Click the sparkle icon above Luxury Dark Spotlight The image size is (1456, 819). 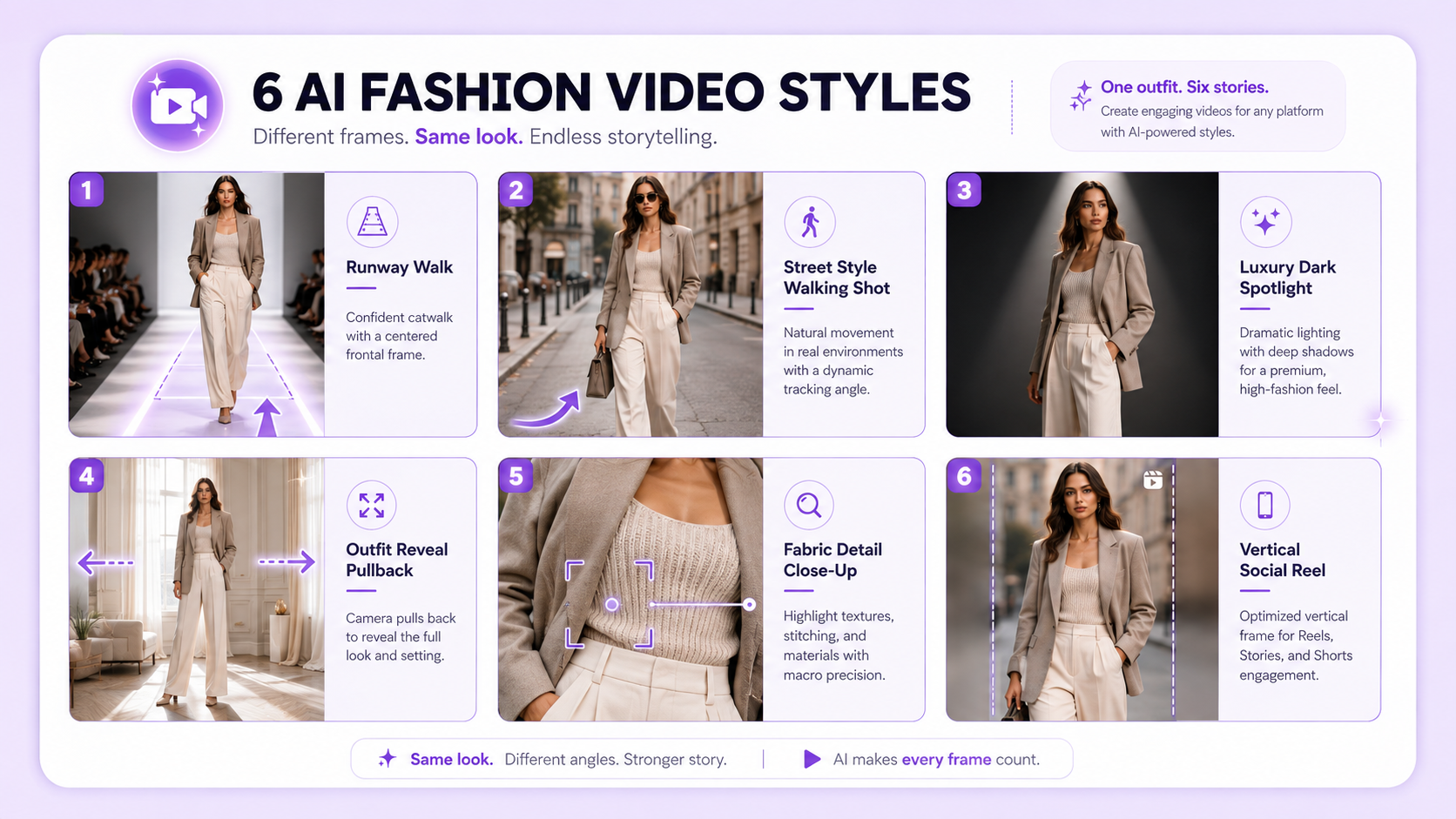point(1265,221)
